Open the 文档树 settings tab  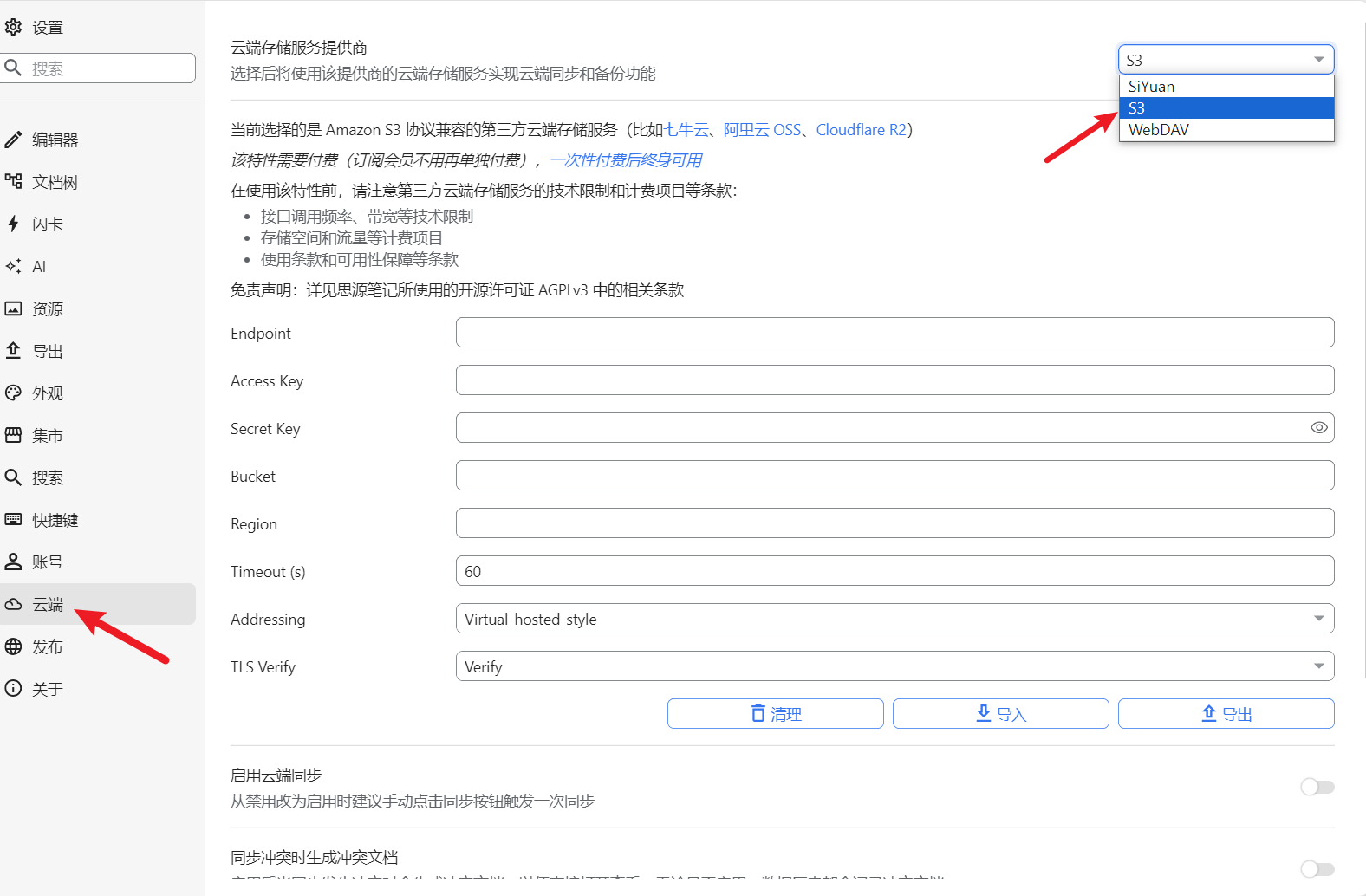(98, 182)
